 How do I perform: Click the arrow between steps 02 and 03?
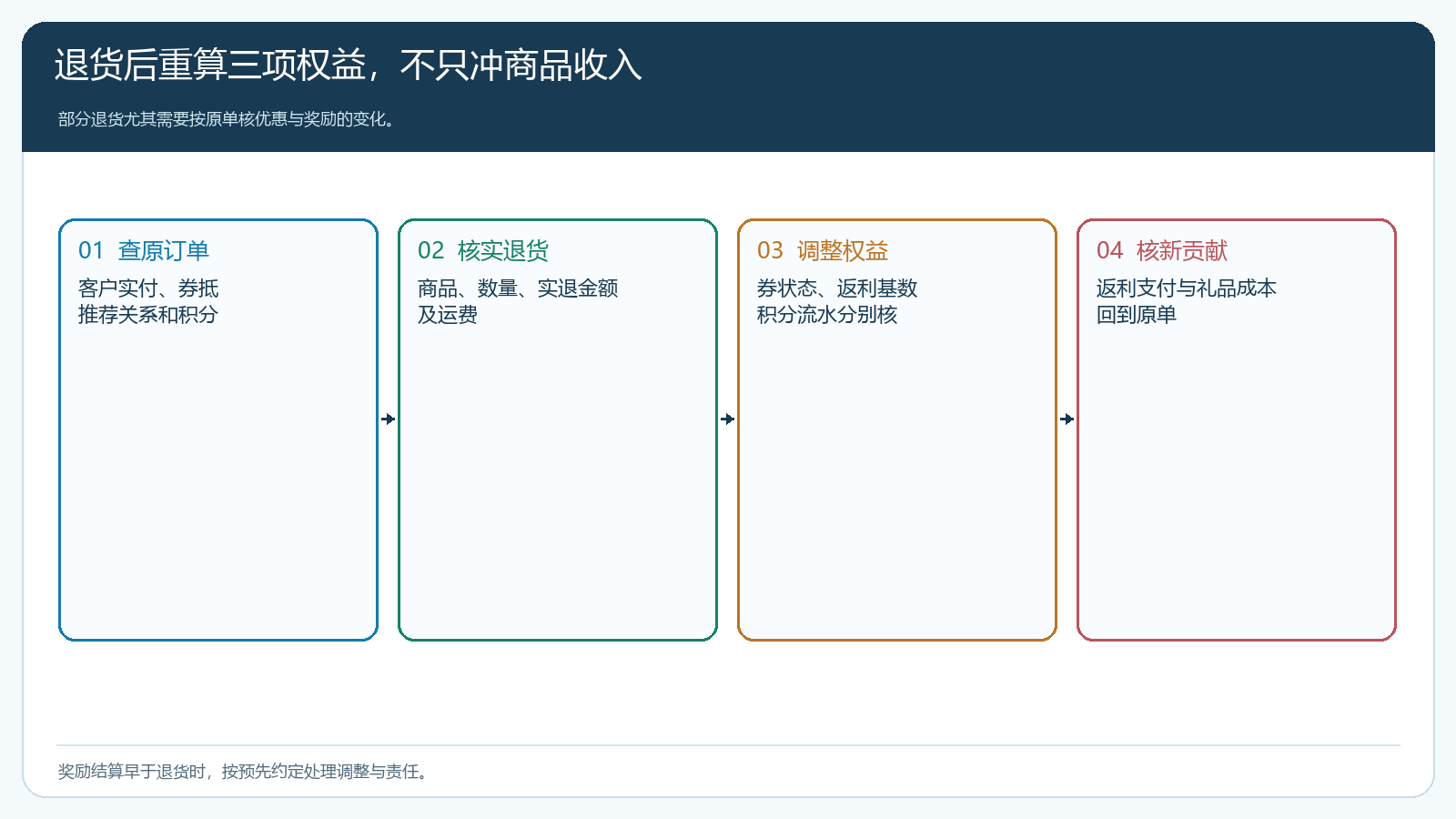click(728, 419)
